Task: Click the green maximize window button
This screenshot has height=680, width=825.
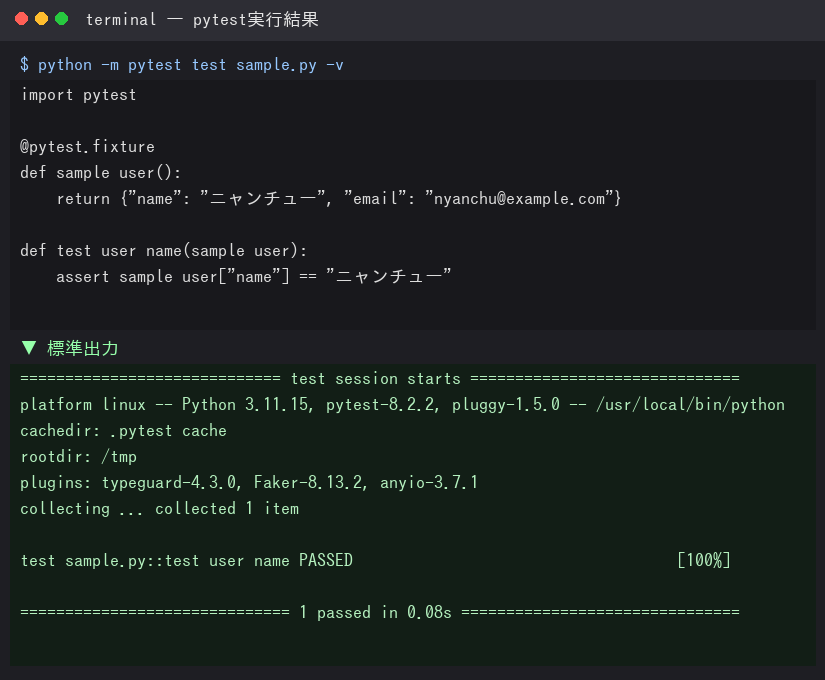Action: (x=62, y=19)
